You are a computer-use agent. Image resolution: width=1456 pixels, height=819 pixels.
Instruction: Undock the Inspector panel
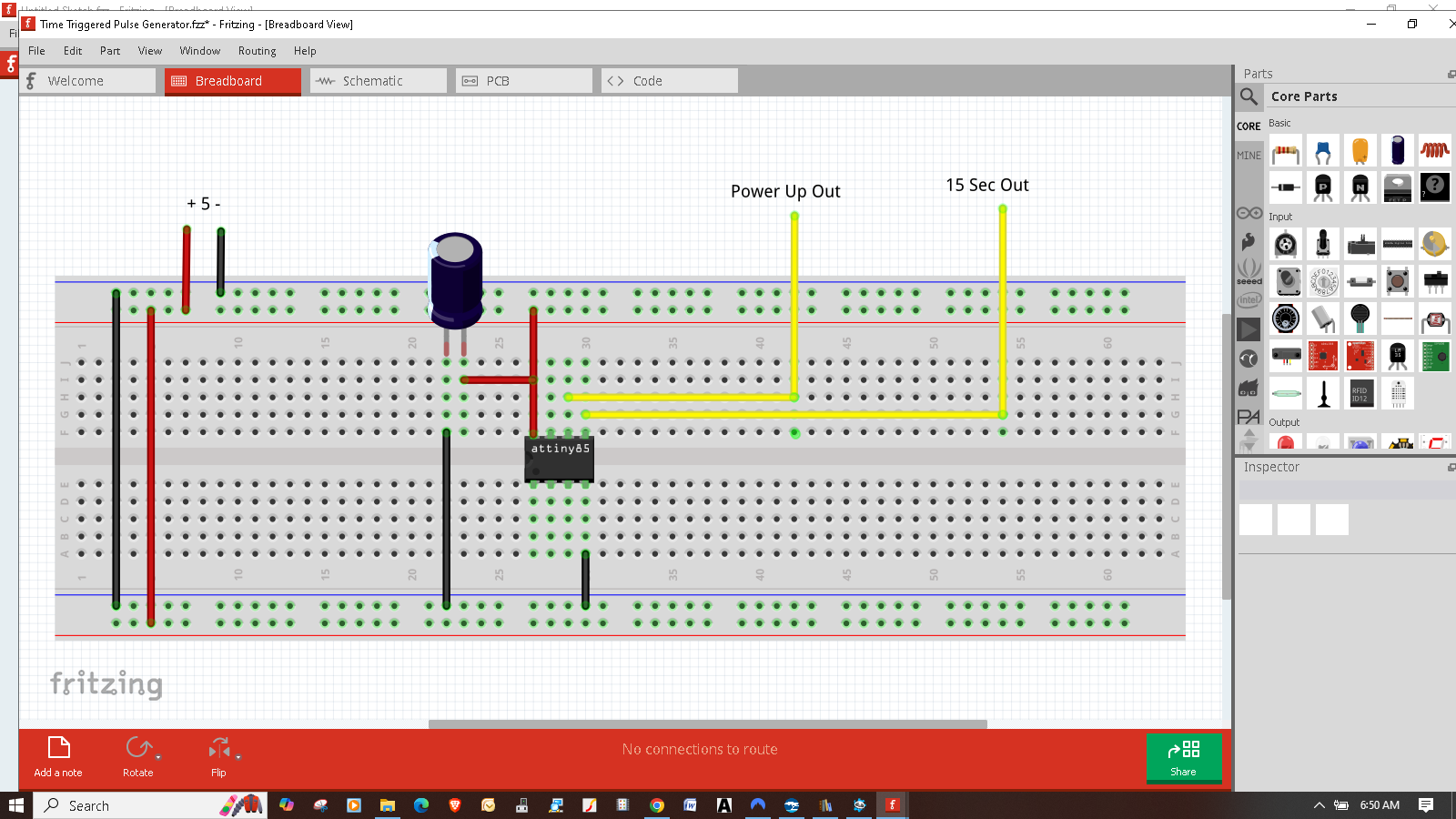(1451, 467)
